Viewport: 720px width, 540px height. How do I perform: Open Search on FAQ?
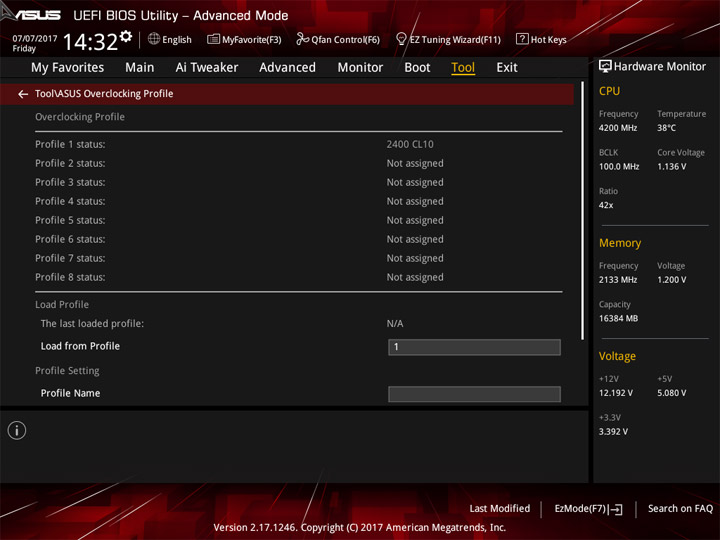pos(681,509)
